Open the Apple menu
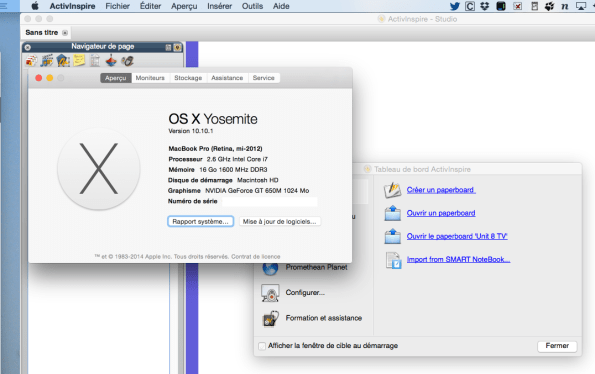The width and height of the screenshot is (595, 374). tap(35, 6)
